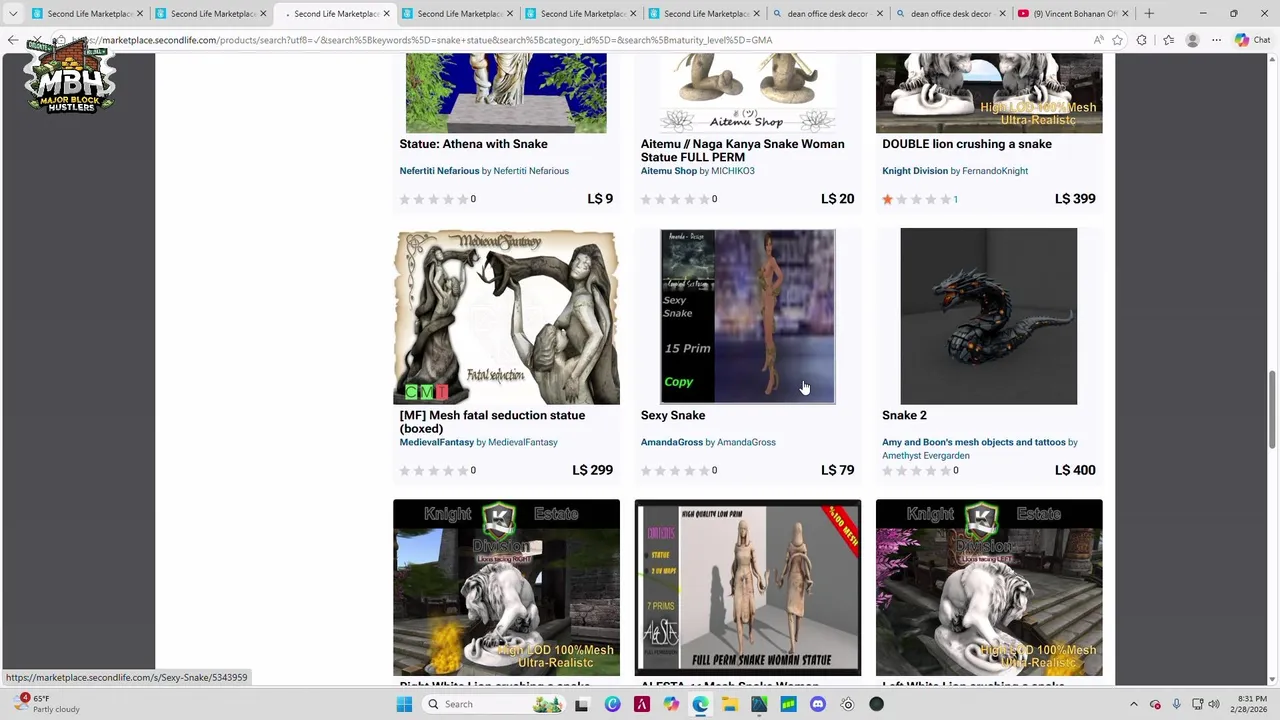Open Microsoft Edge taskbar icon

[x=700, y=704]
